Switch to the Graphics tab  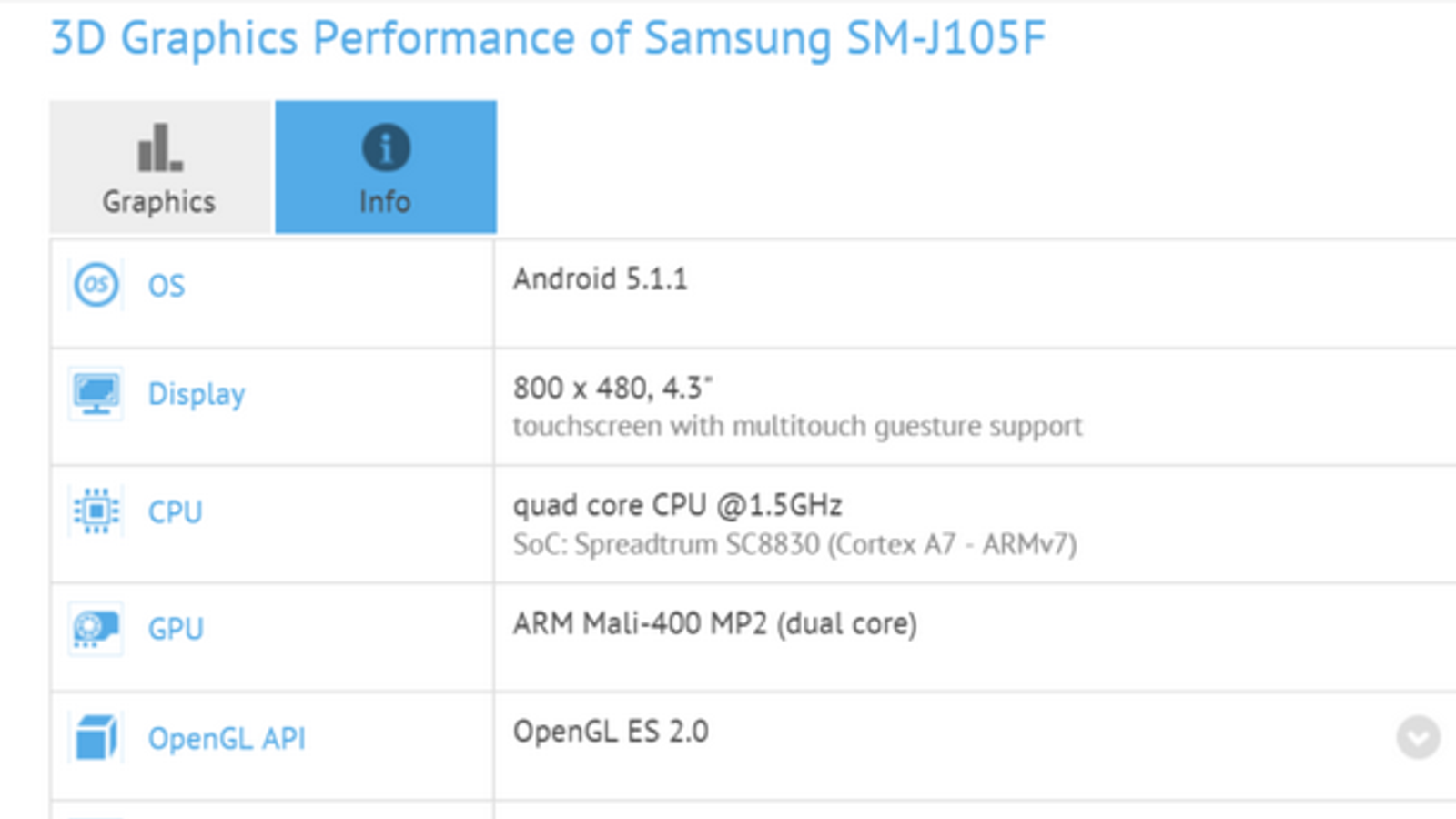coord(159,168)
